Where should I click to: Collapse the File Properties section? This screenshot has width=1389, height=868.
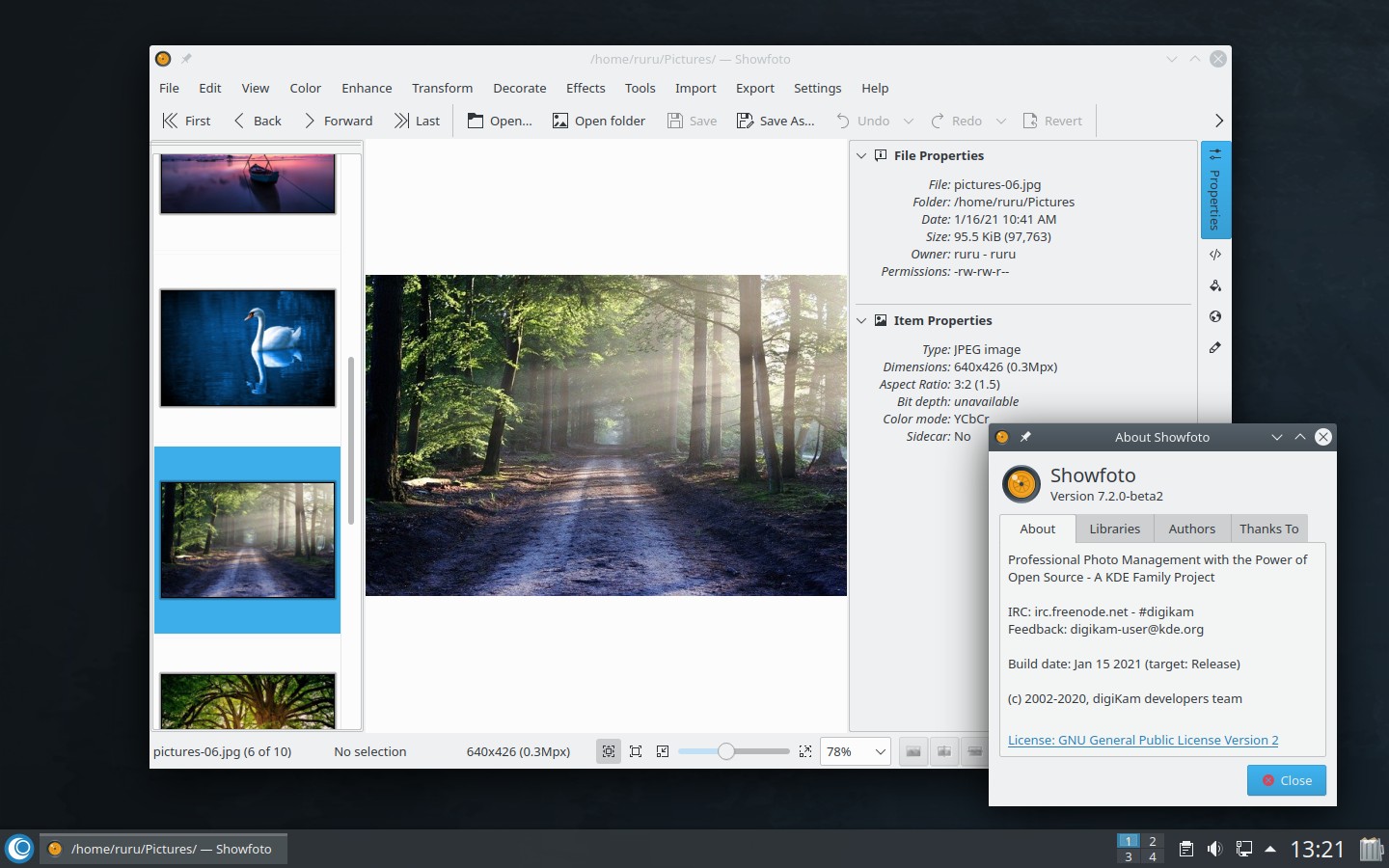[x=862, y=155]
